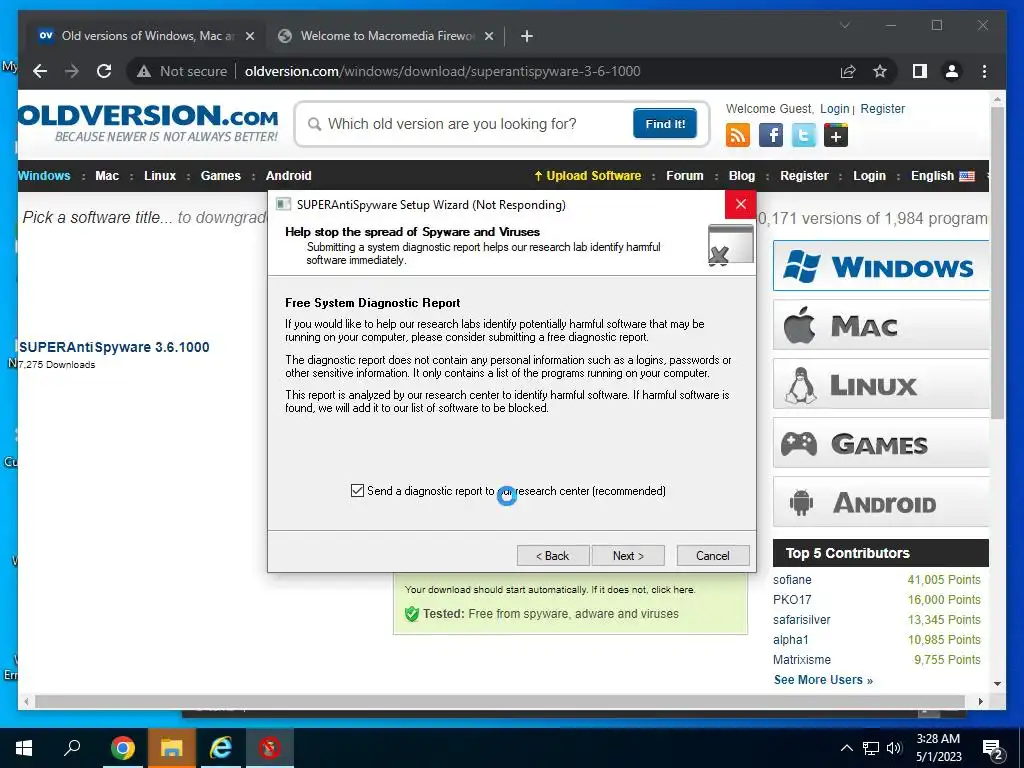
Task: Open the Twitter icon on OldVersion
Action: [803, 135]
